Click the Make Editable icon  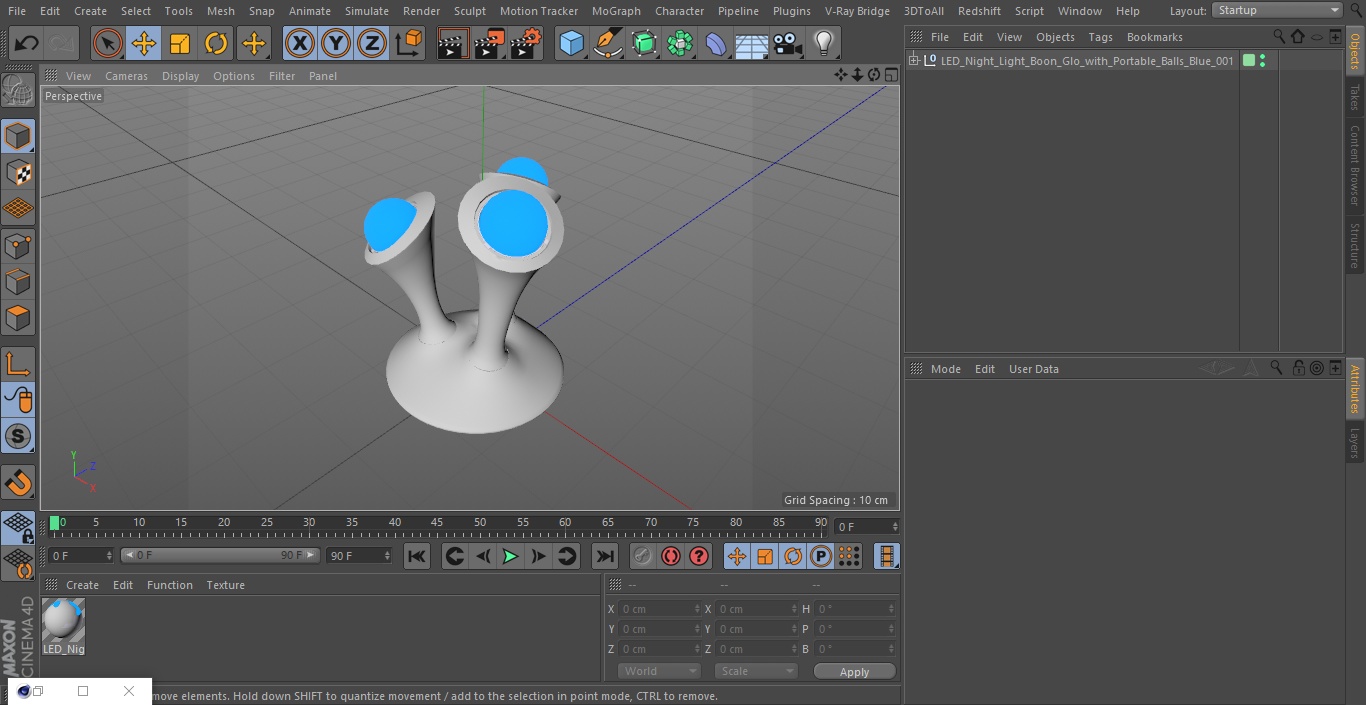(x=18, y=92)
